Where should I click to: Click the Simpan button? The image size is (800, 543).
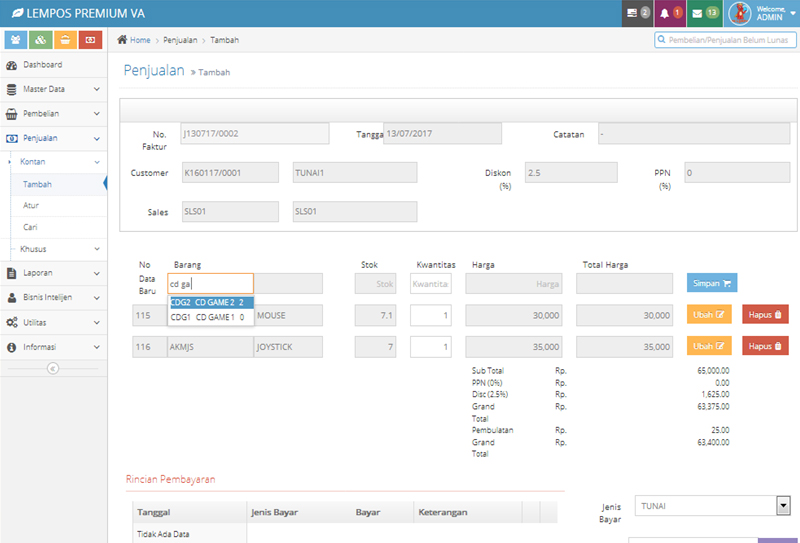(712, 283)
